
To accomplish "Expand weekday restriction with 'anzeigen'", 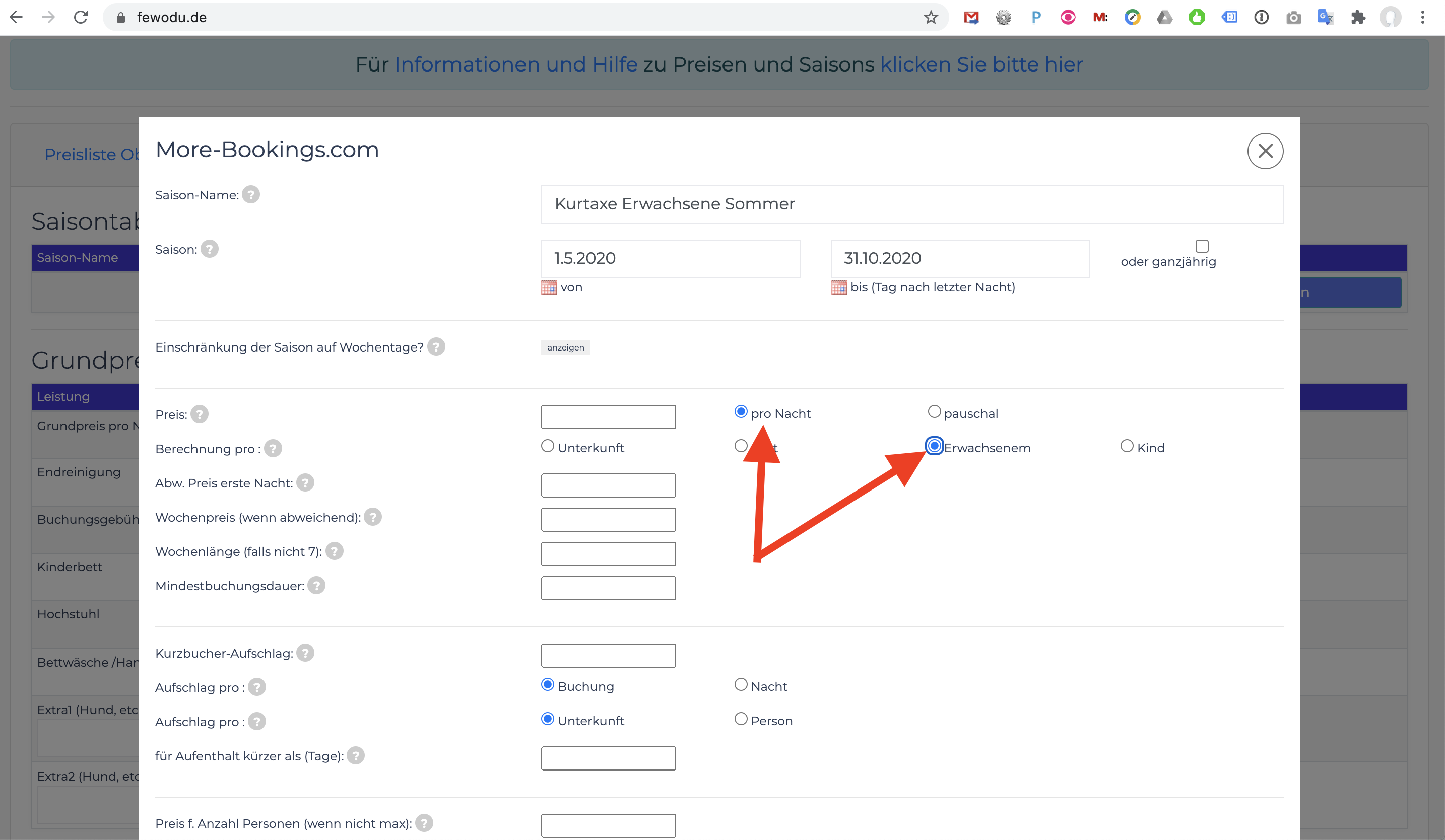I will coord(565,347).
